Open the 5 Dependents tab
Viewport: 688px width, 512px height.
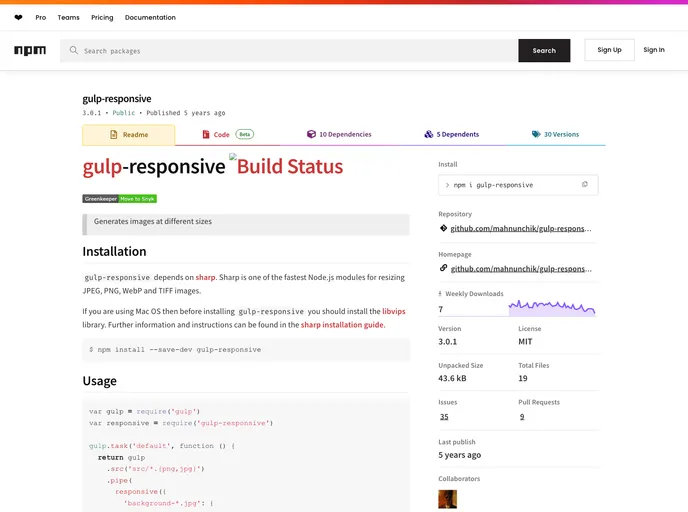point(452,134)
